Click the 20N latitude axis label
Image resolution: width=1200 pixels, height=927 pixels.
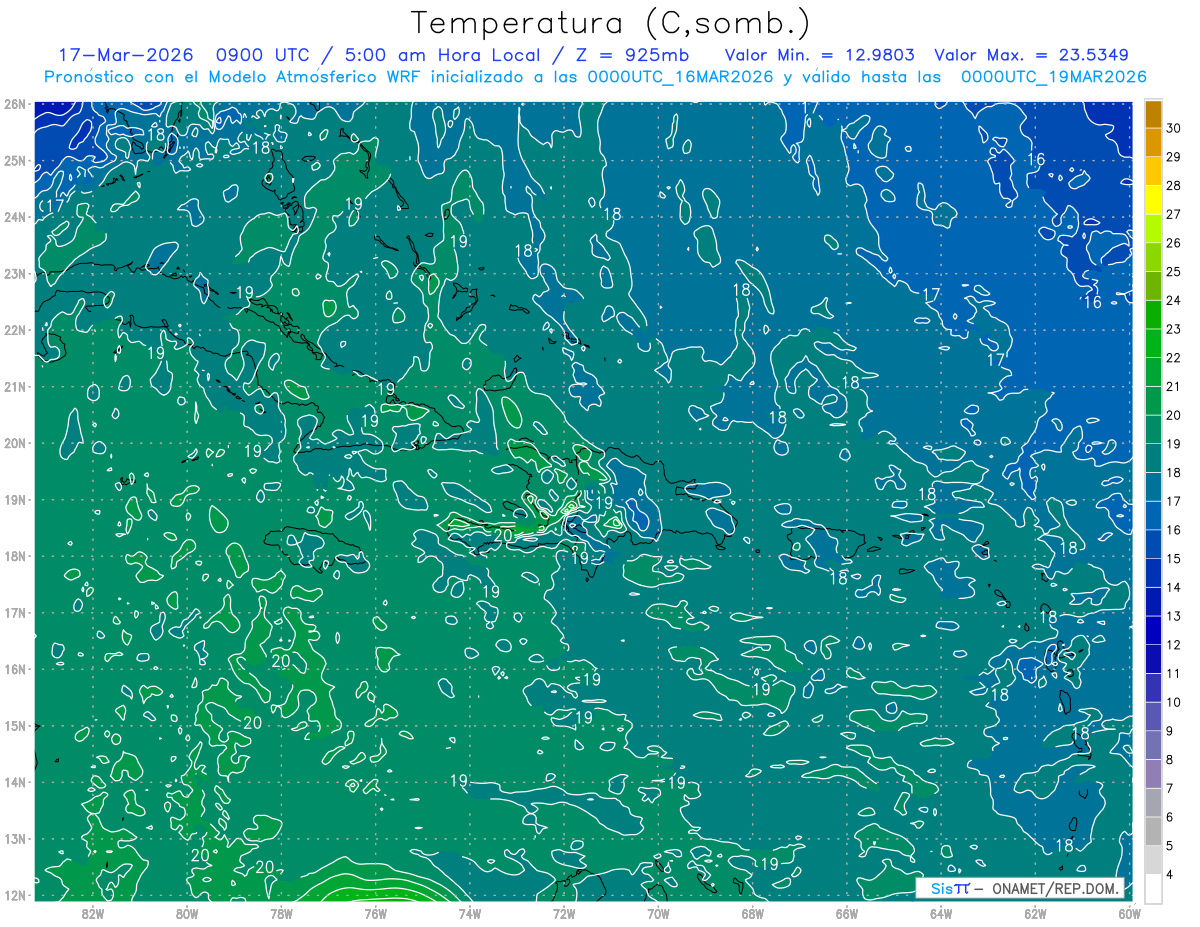coord(15,443)
